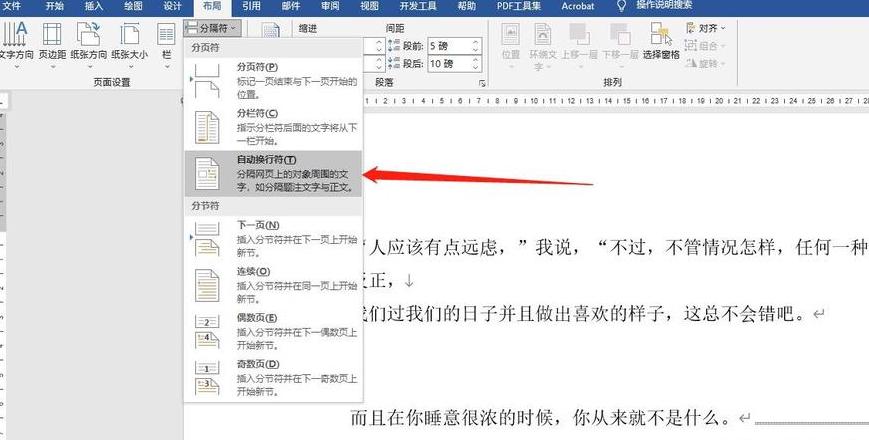This screenshot has height=440, width=869.
Task: Switch to the 引用 ribbon tab
Action: point(251,6)
